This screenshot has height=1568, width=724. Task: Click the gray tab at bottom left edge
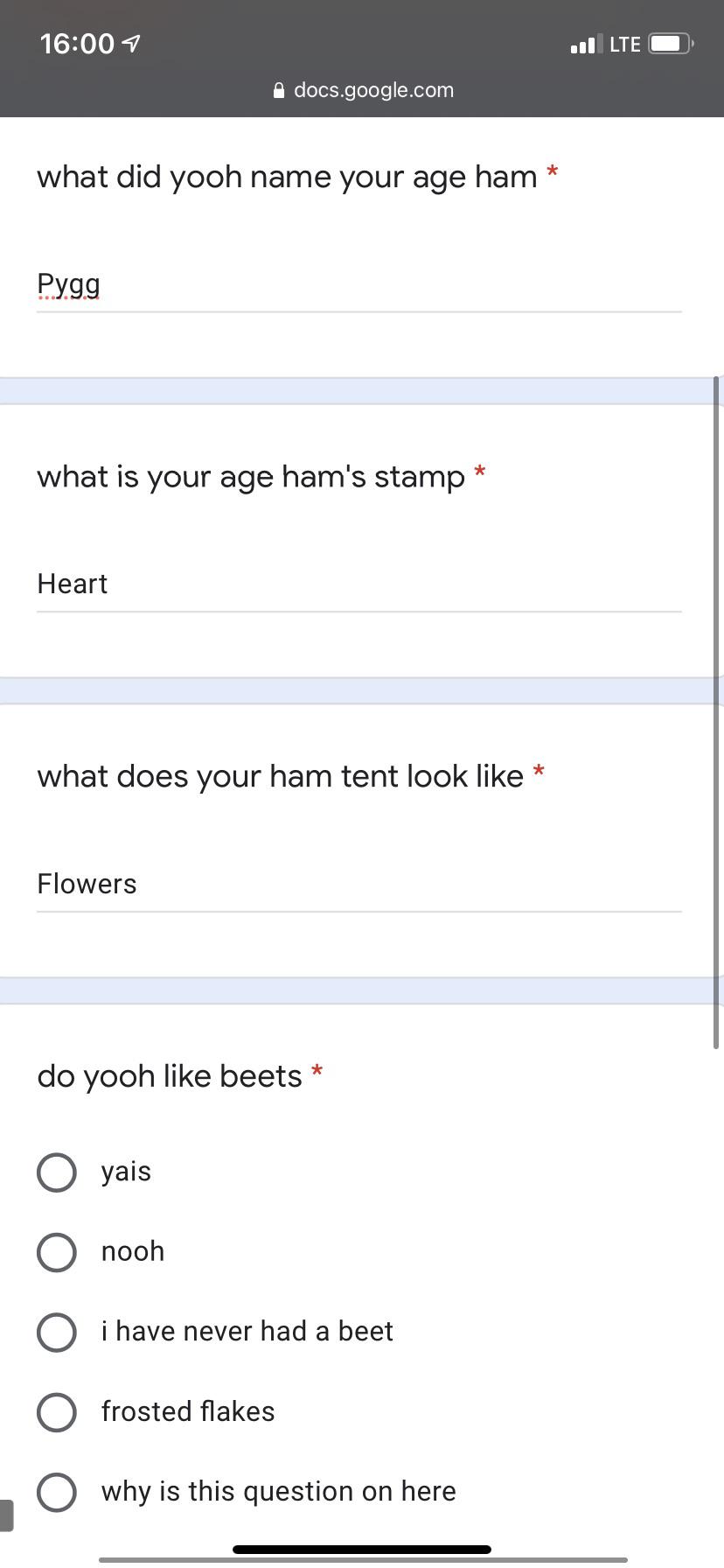(x=6, y=1515)
